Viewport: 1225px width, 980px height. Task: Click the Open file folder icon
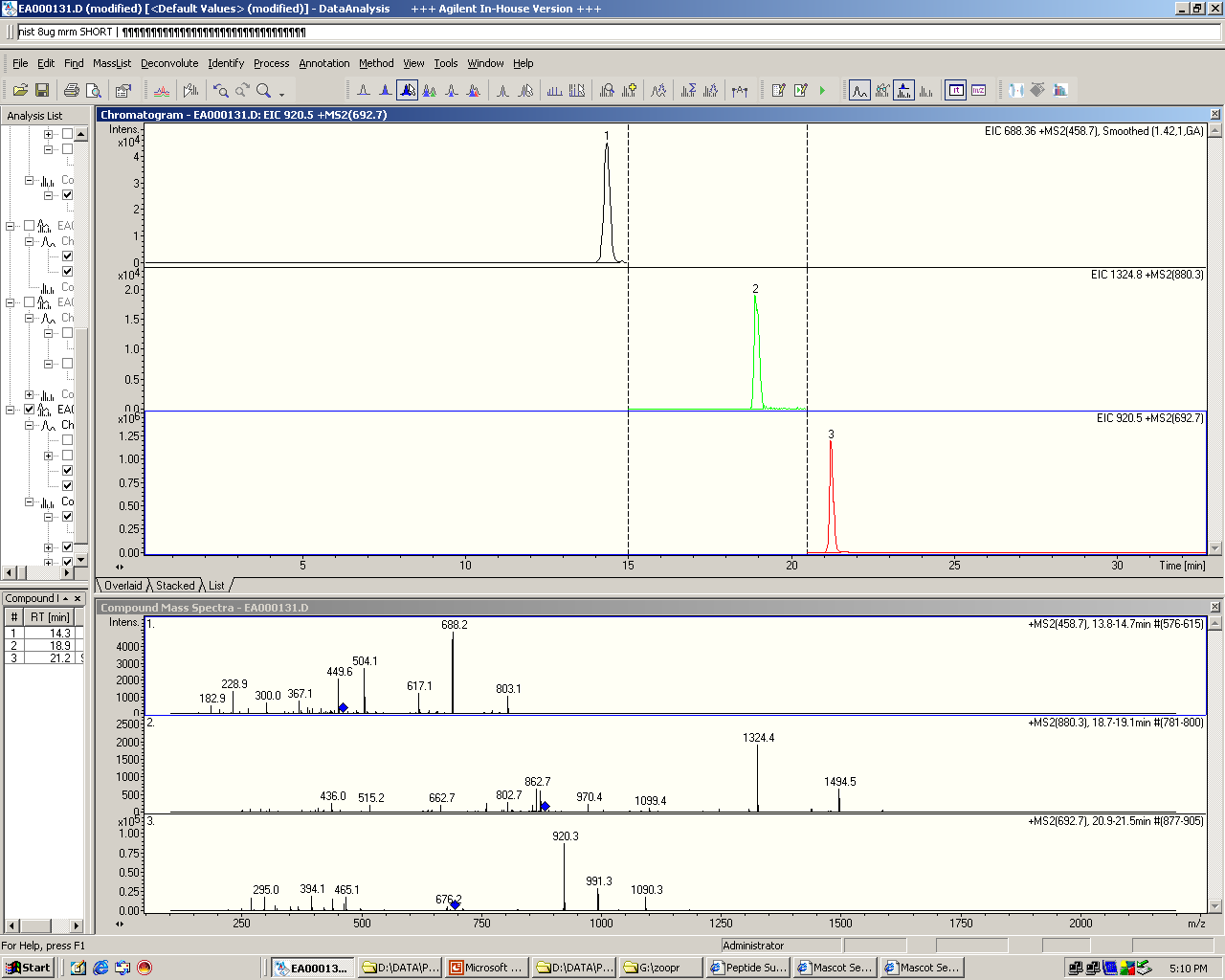[20, 90]
